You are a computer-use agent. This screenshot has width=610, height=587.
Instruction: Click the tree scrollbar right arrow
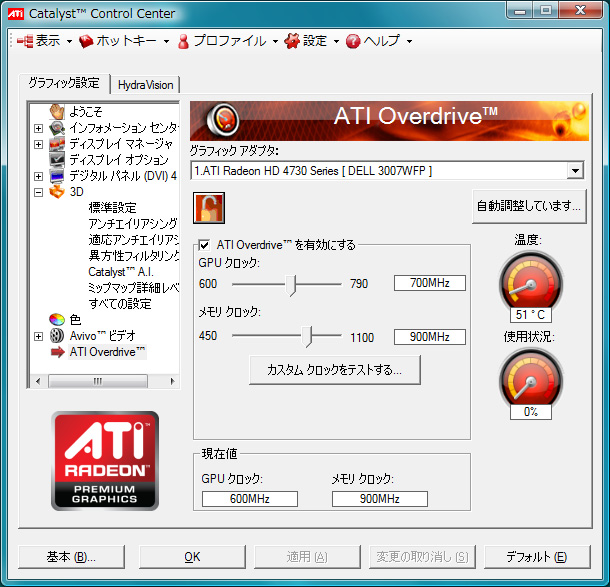point(172,381)
